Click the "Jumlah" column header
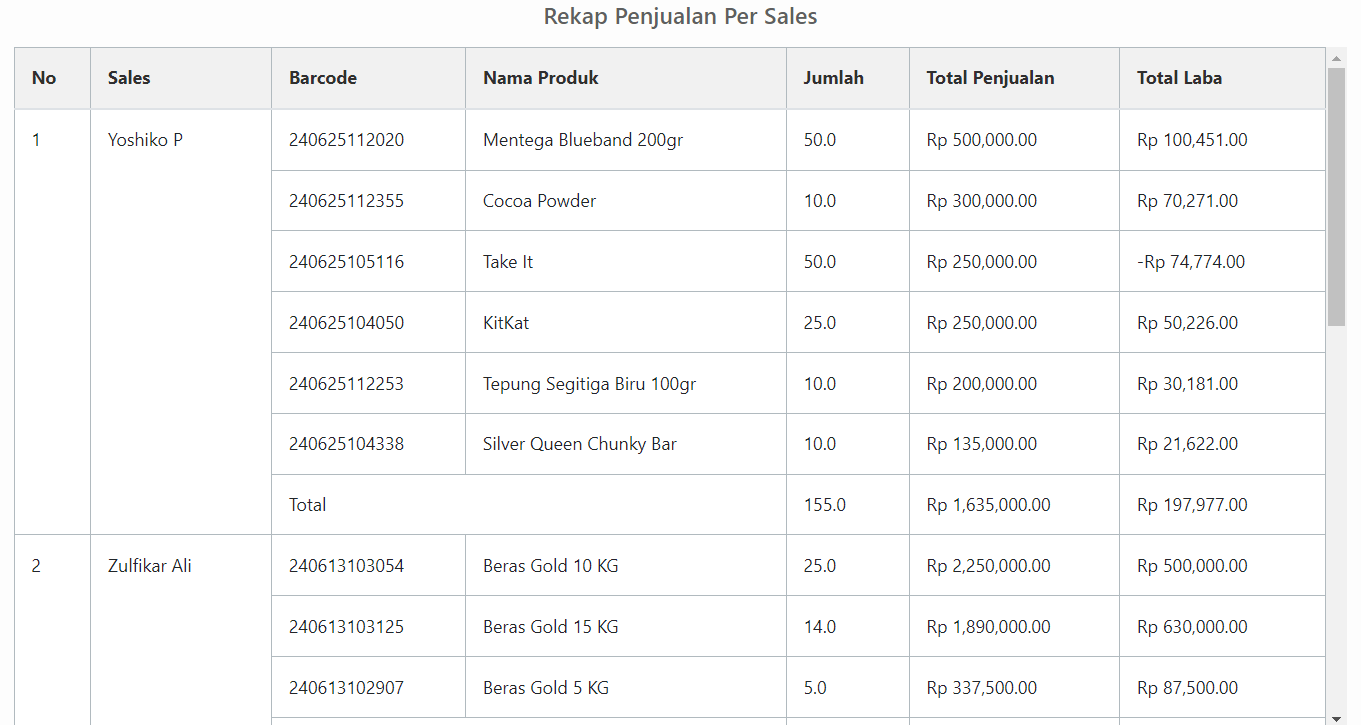 (x=833, y=78)
